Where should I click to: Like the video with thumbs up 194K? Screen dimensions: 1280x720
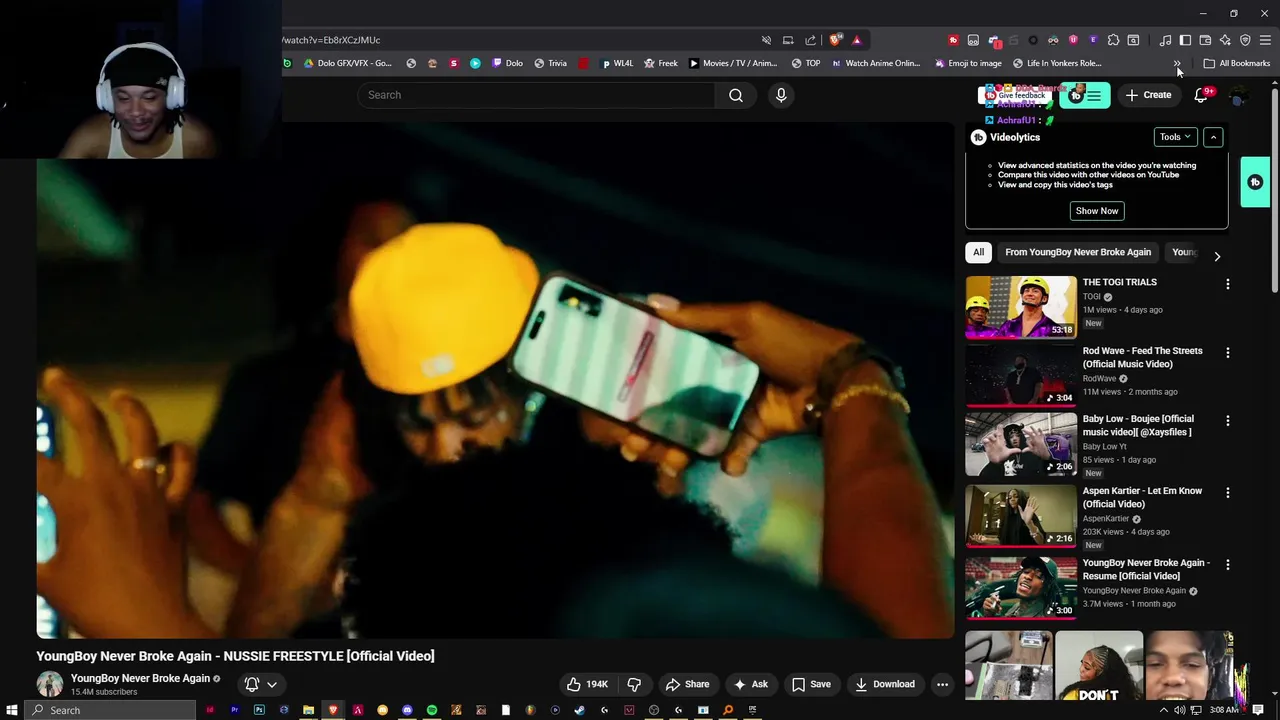[x=587, y=684]
